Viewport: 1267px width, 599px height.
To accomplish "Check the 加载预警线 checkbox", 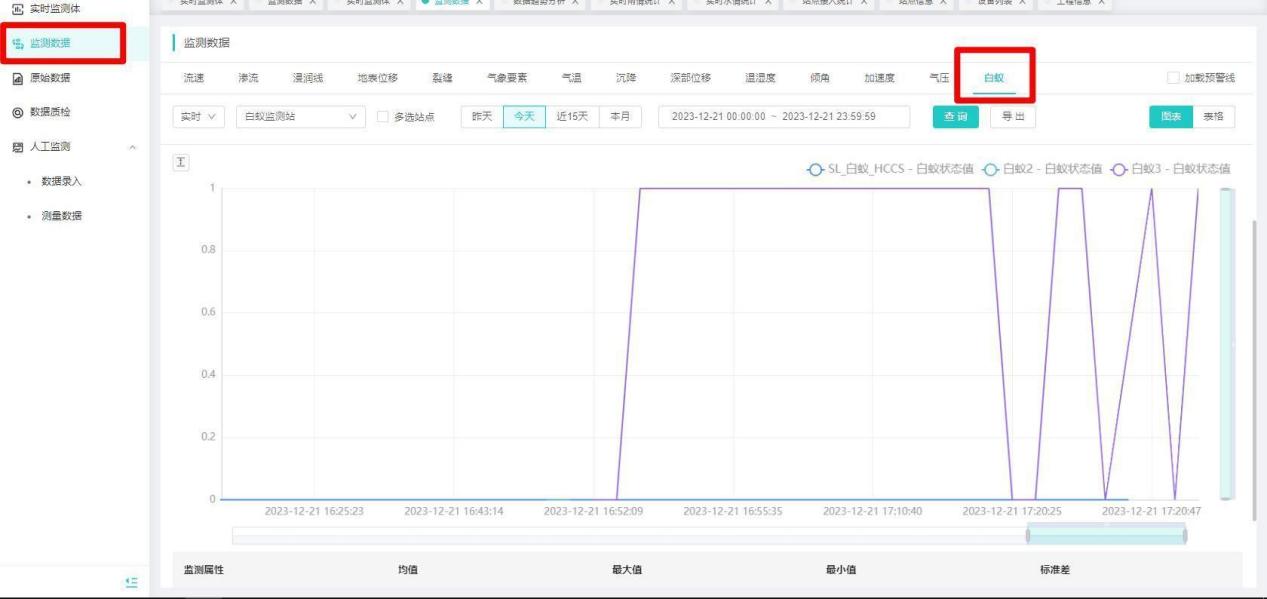I will coord(1173,78).
